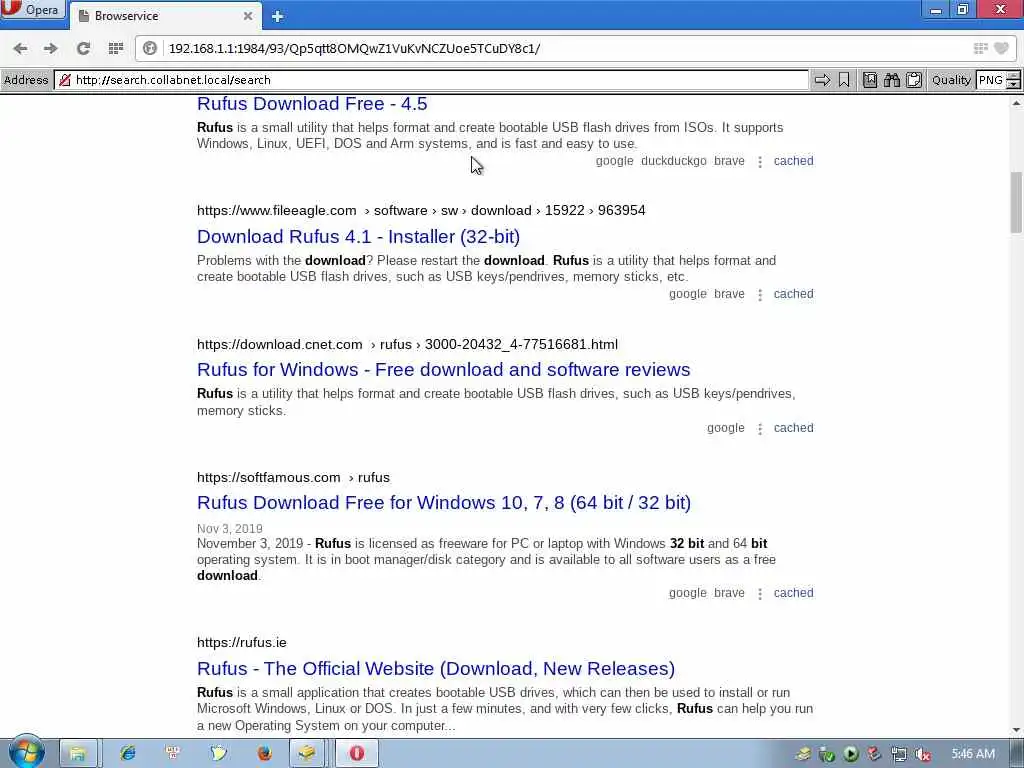Screen dimensions: 1024x768
Task: Click the https://www.fileeagle.com URL text
Action: (277, 210)
